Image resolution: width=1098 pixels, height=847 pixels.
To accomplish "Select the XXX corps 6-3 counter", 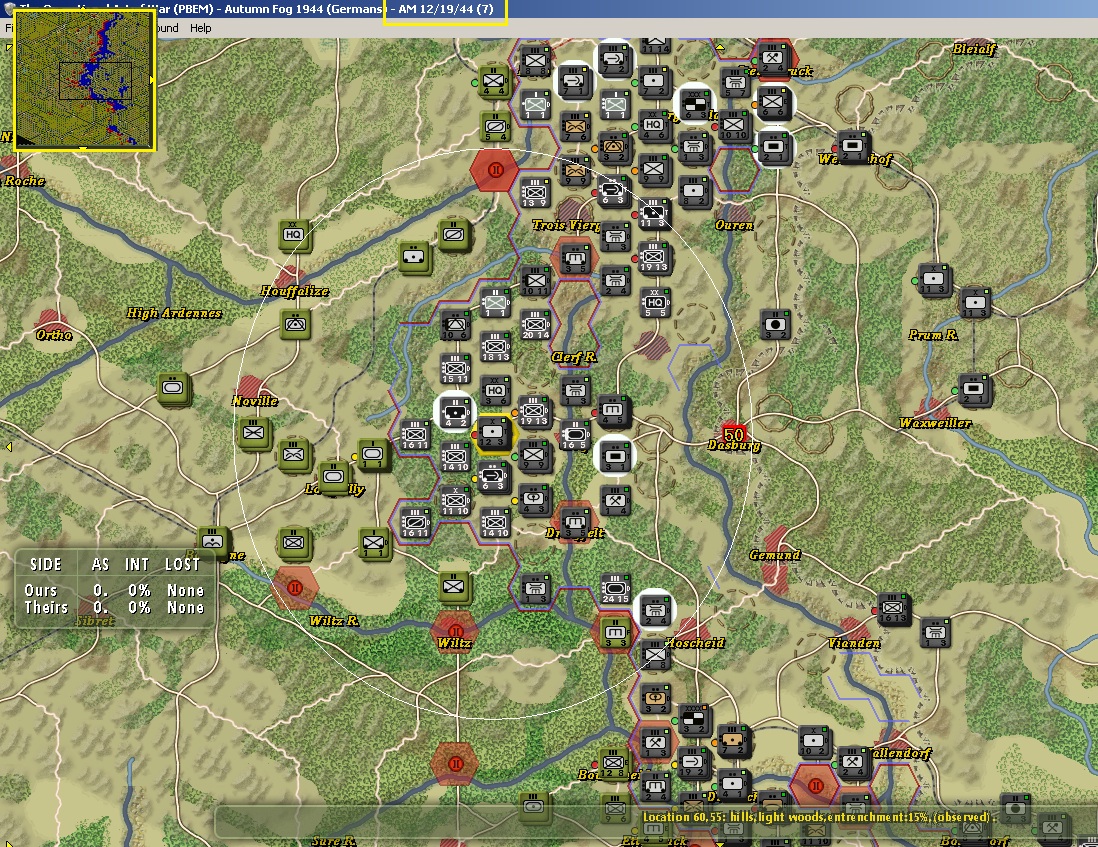I will coord(695,104).
